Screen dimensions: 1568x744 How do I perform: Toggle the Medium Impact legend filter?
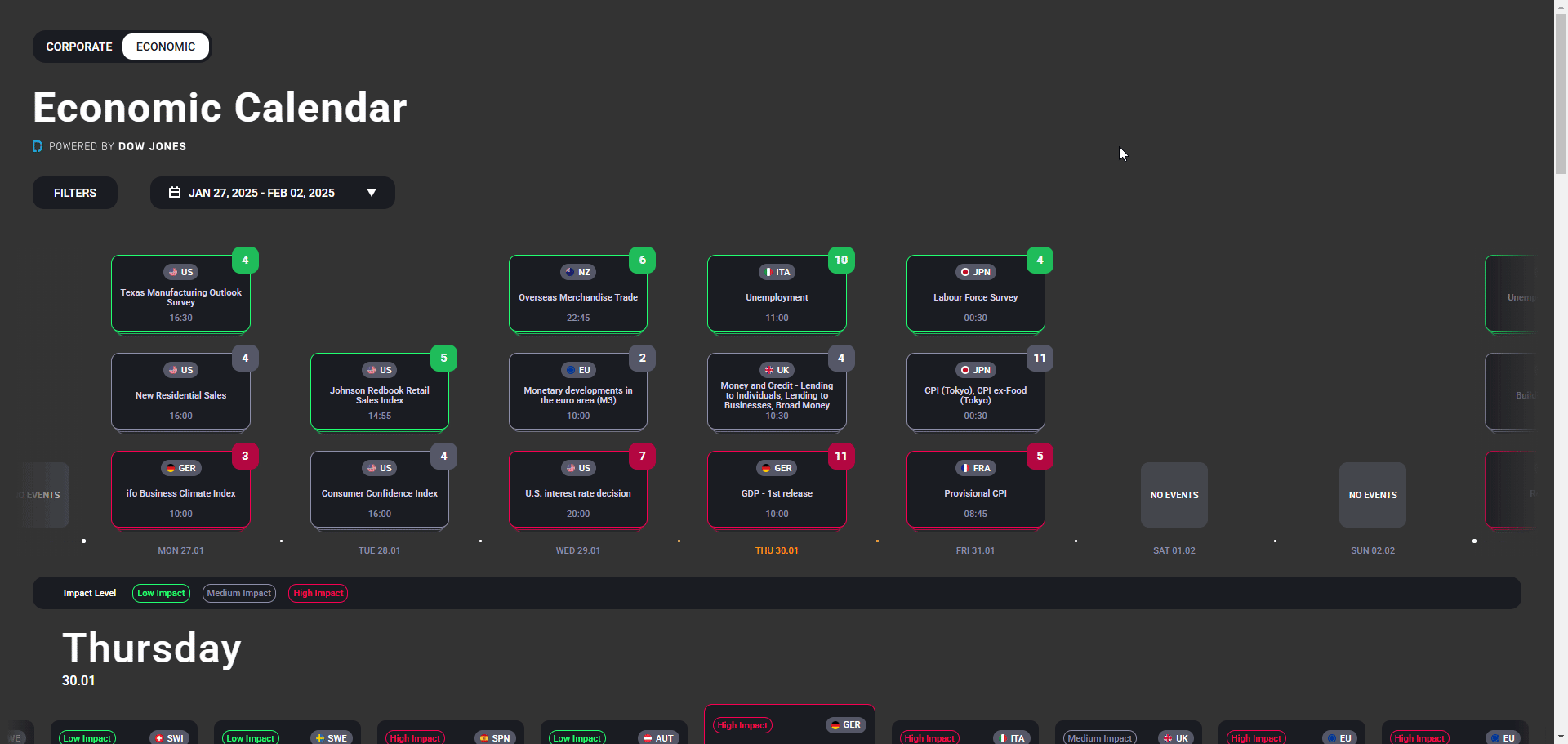coord(239,593)
